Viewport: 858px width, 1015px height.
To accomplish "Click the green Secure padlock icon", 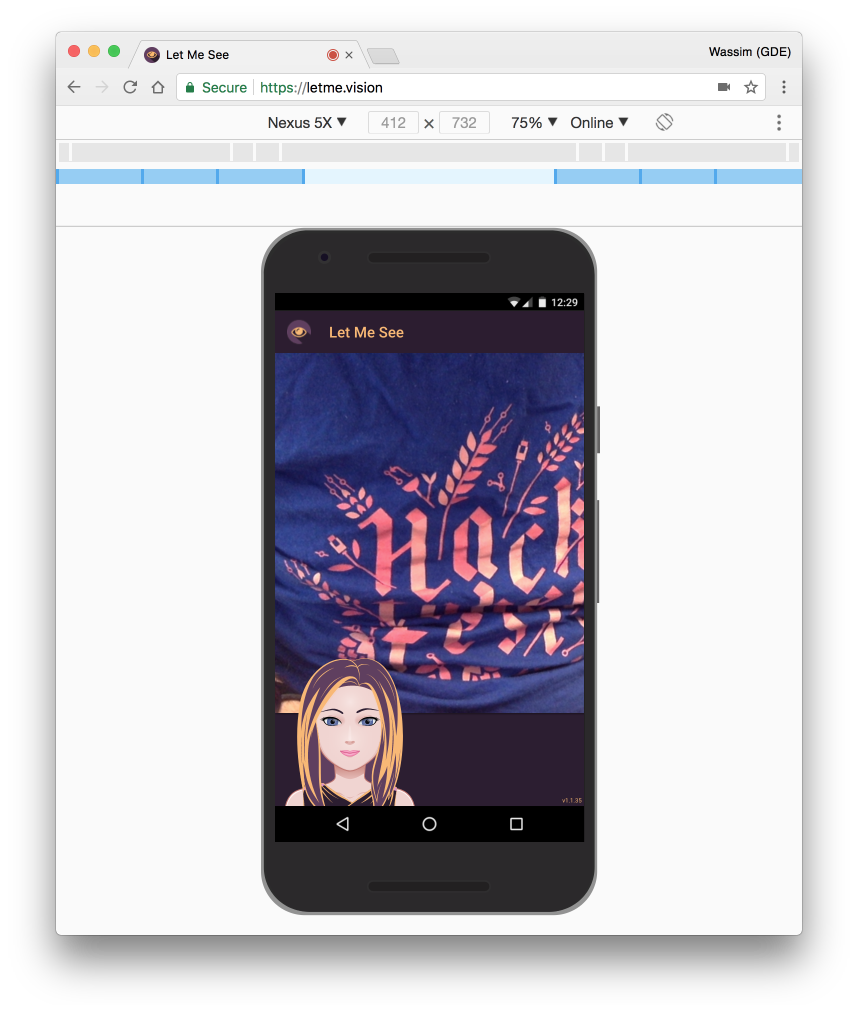I will tap(190, 87).
